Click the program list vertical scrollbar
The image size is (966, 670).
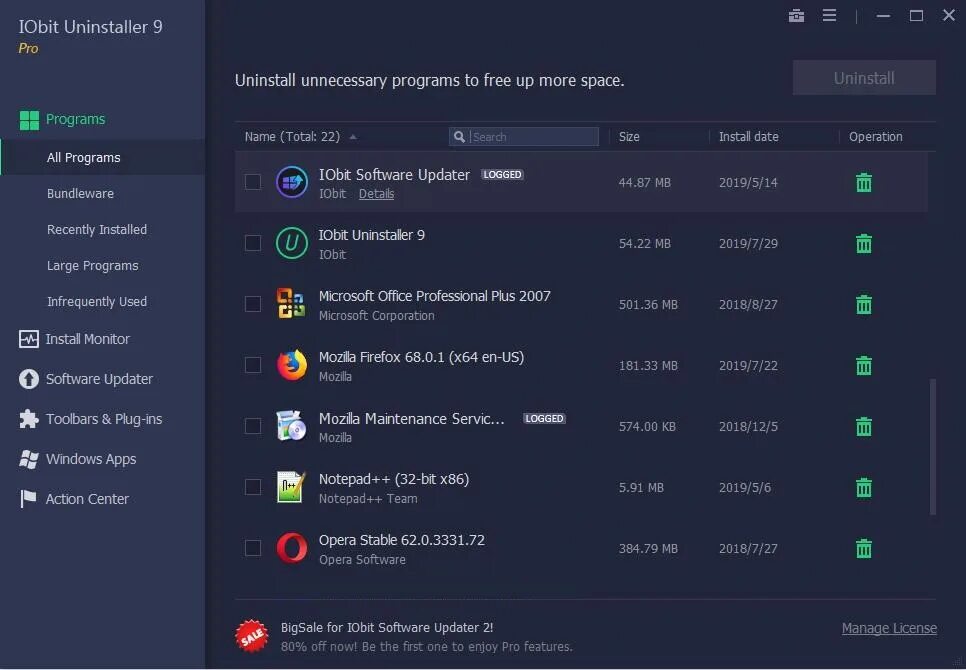[933, 447]
